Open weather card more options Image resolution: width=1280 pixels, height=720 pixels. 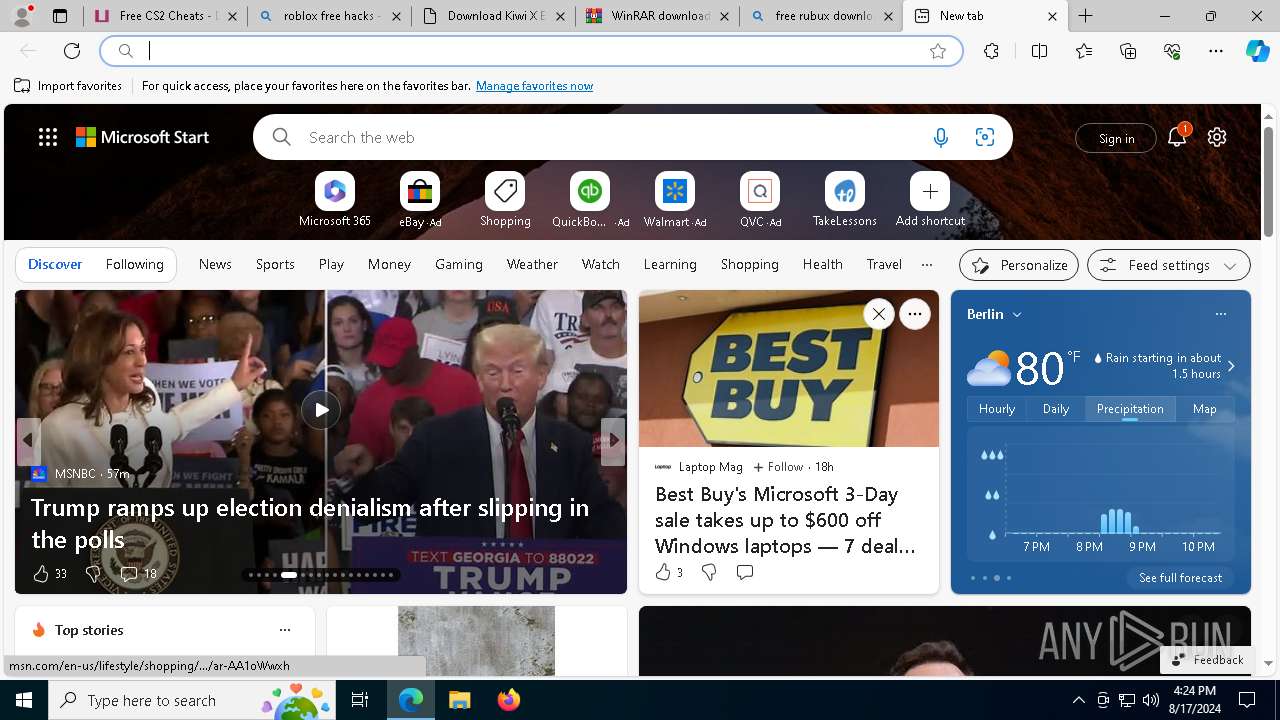click(1220, 314)
